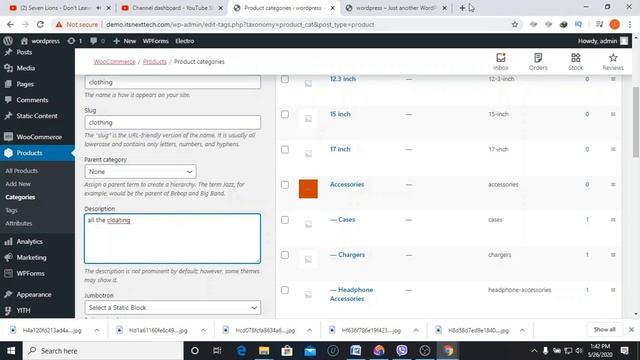This screenshot has width=640, height=360.
Task: Open the Chrome menu three-dots icon
Action: pyautogui.click(x=630, y=24)
